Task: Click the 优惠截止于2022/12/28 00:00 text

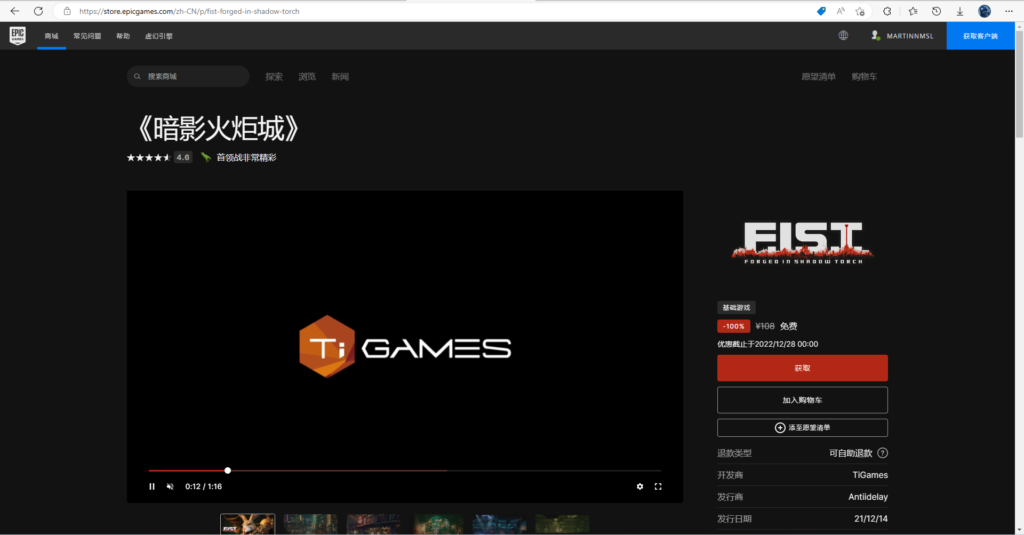Action: click(767, 344)
